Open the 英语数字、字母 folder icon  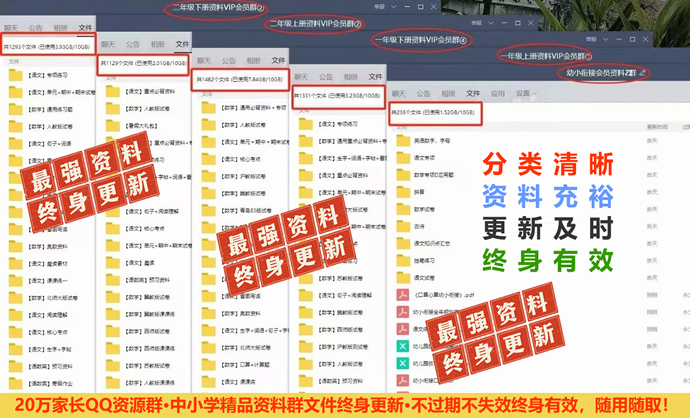(403, 141)
